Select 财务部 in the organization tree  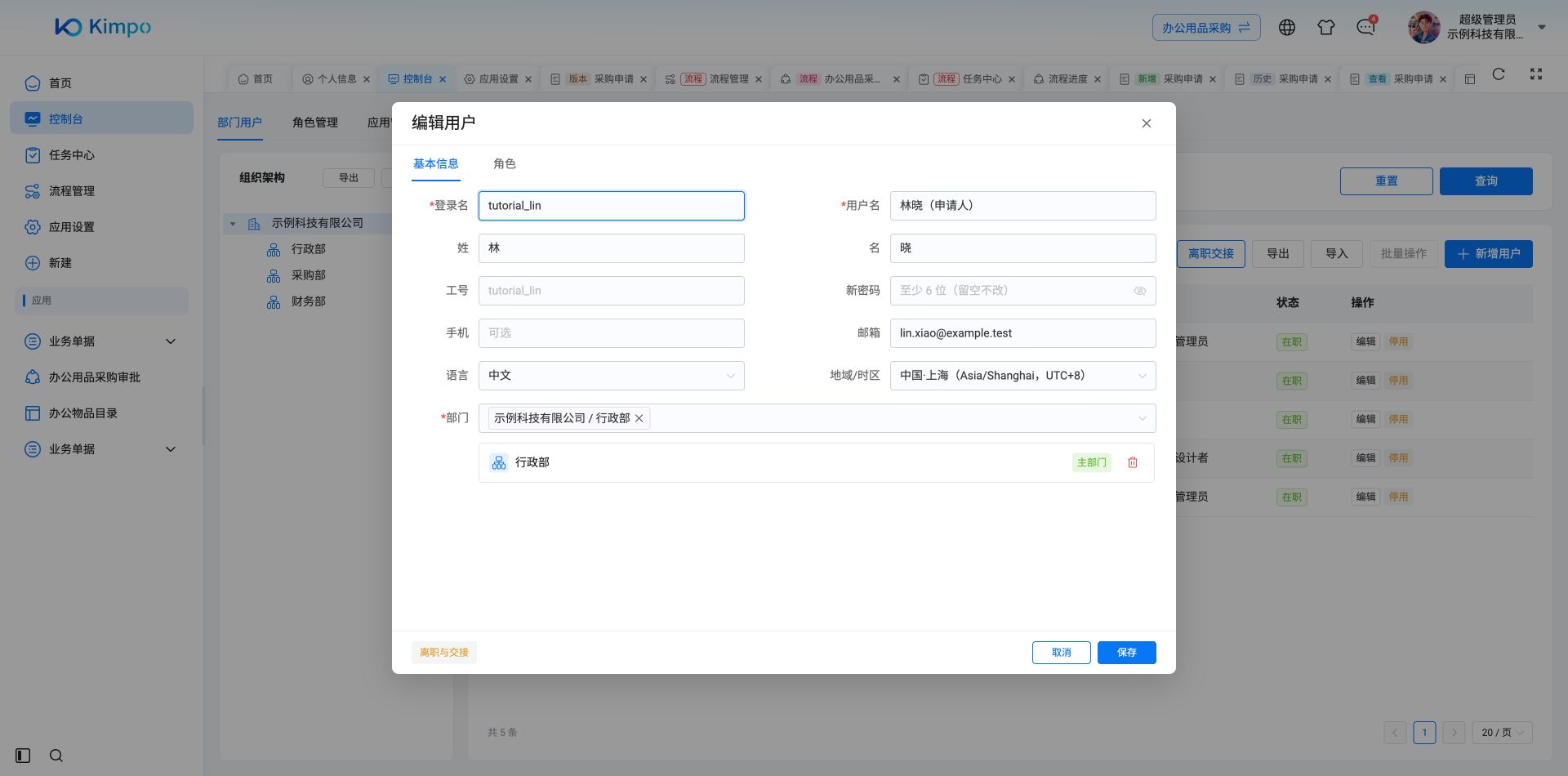coord(309,301)
